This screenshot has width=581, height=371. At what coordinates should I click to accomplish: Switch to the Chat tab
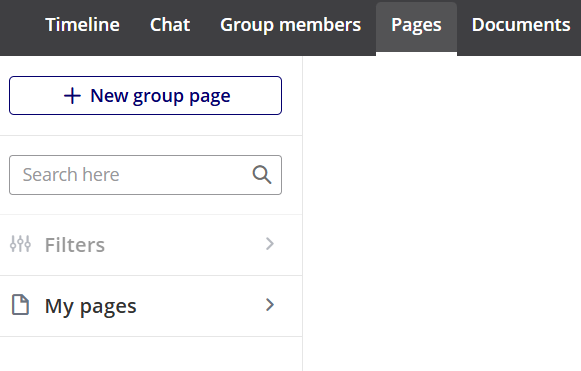pos(170,25)
